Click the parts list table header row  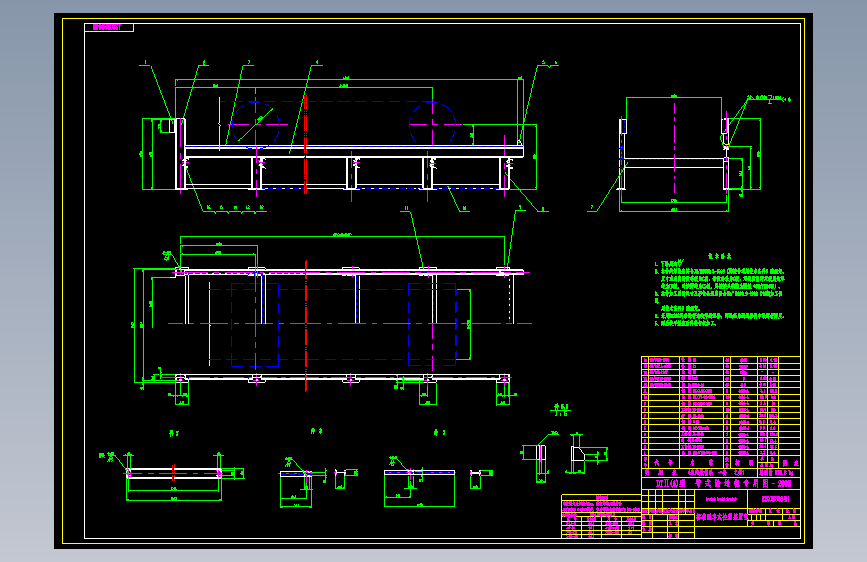720,462
